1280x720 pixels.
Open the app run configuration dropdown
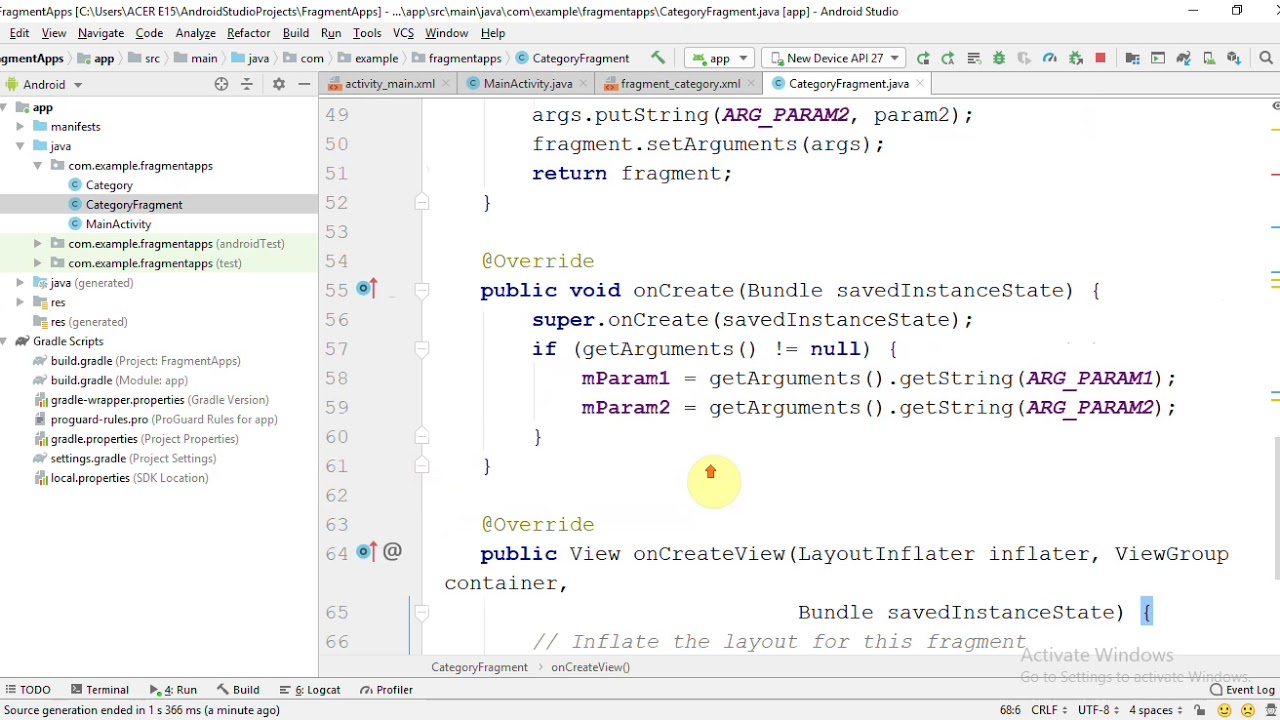[x=720, y=58]
